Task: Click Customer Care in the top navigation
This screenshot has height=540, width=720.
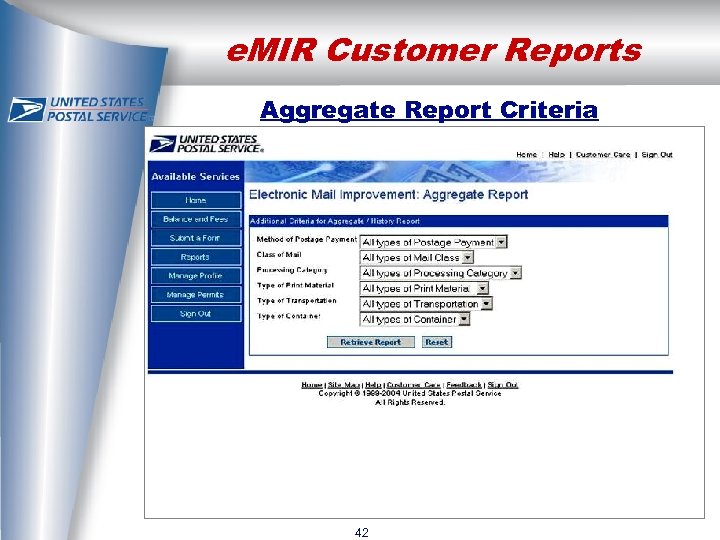Action: click(x=603, y=155)
